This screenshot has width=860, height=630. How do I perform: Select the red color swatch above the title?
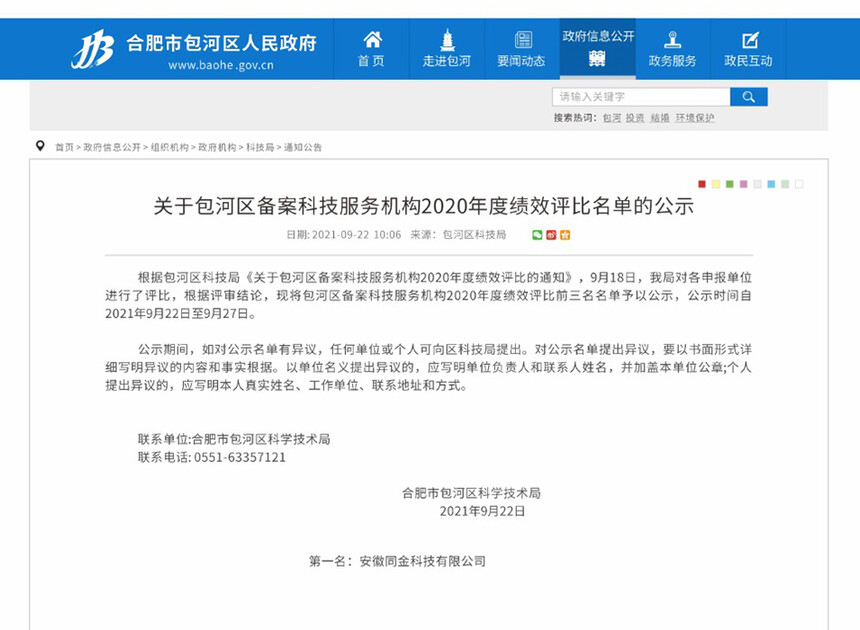pyautogui.click(x=701, y=183)
